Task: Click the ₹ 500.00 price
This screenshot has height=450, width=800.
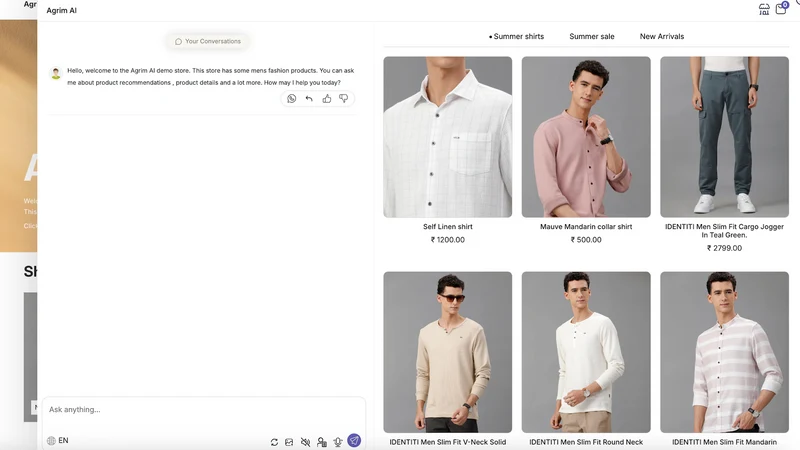Action: pos(586,240)
